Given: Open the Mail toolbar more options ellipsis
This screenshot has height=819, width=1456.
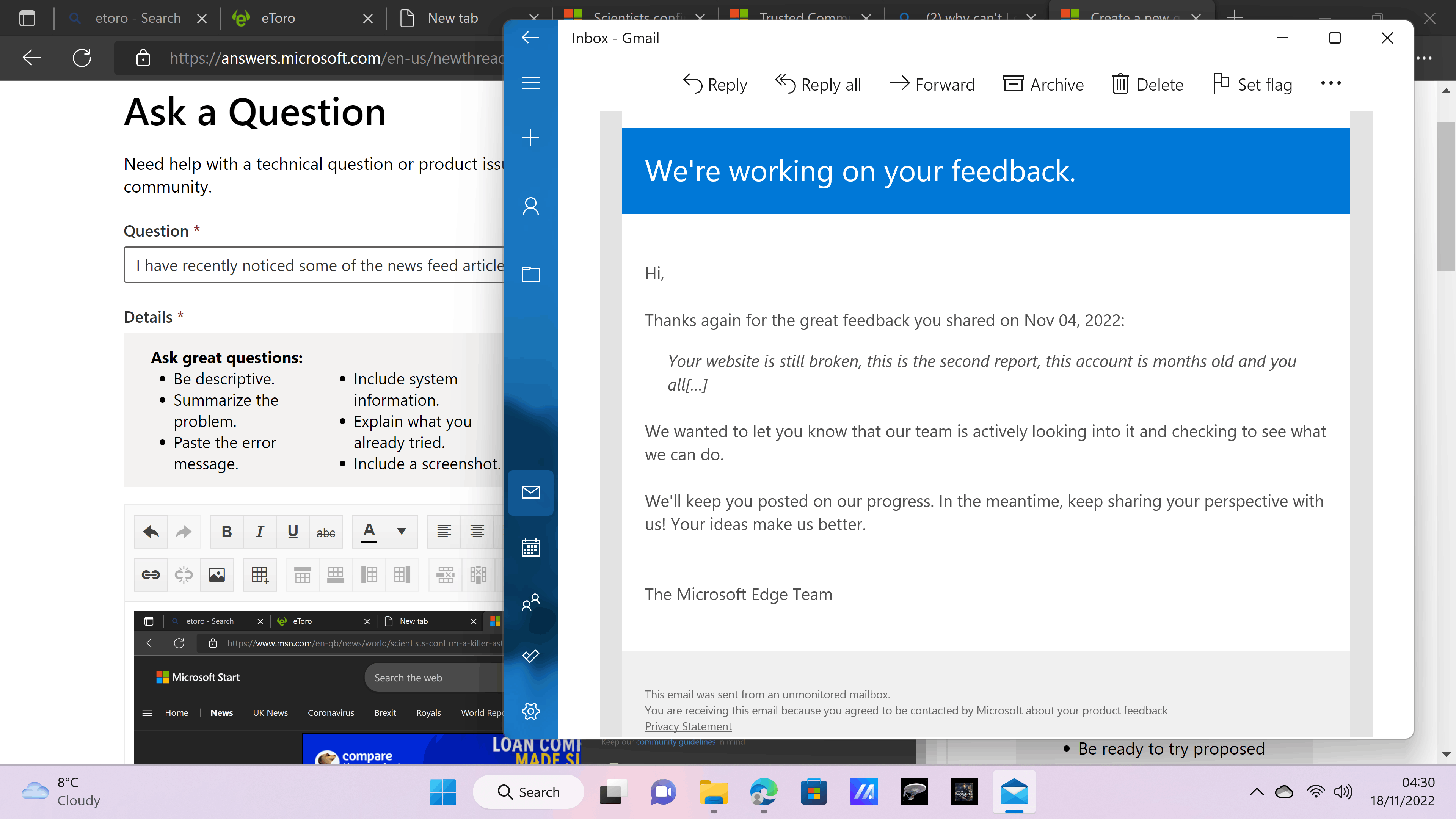Looking at the screenshot, I should coord(1330,84).
